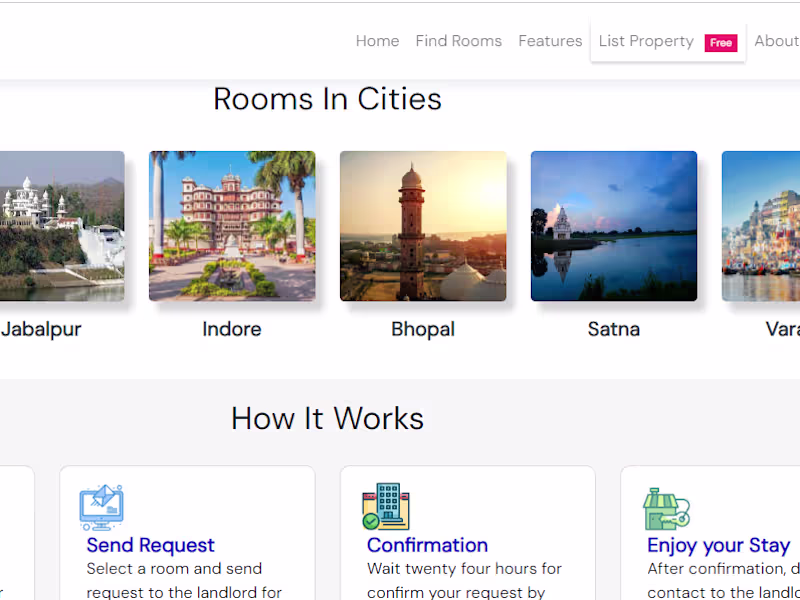
Task: Open the Home menu item
Action: (377, 41)
